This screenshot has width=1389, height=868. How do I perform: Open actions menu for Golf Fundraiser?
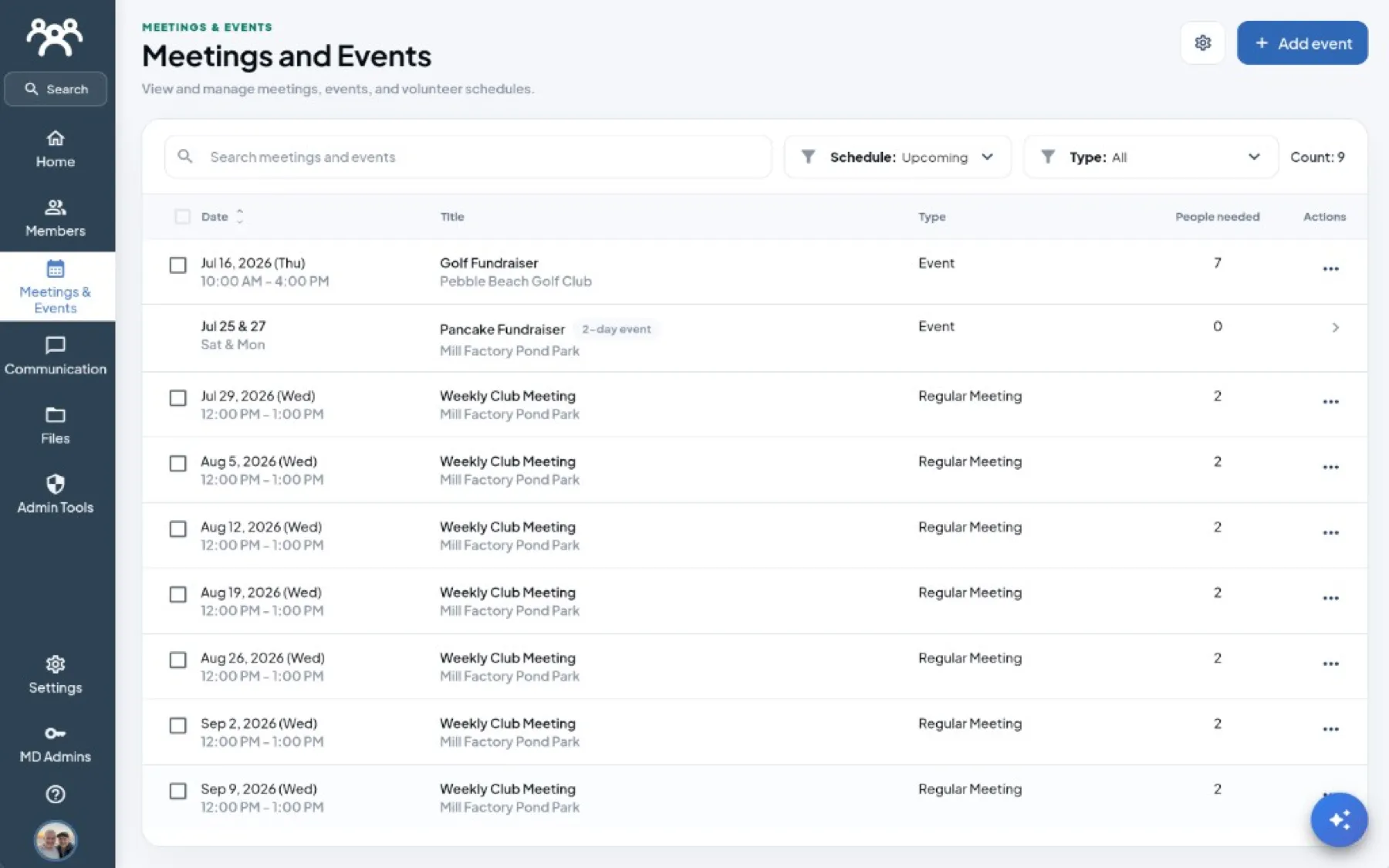1330,269
